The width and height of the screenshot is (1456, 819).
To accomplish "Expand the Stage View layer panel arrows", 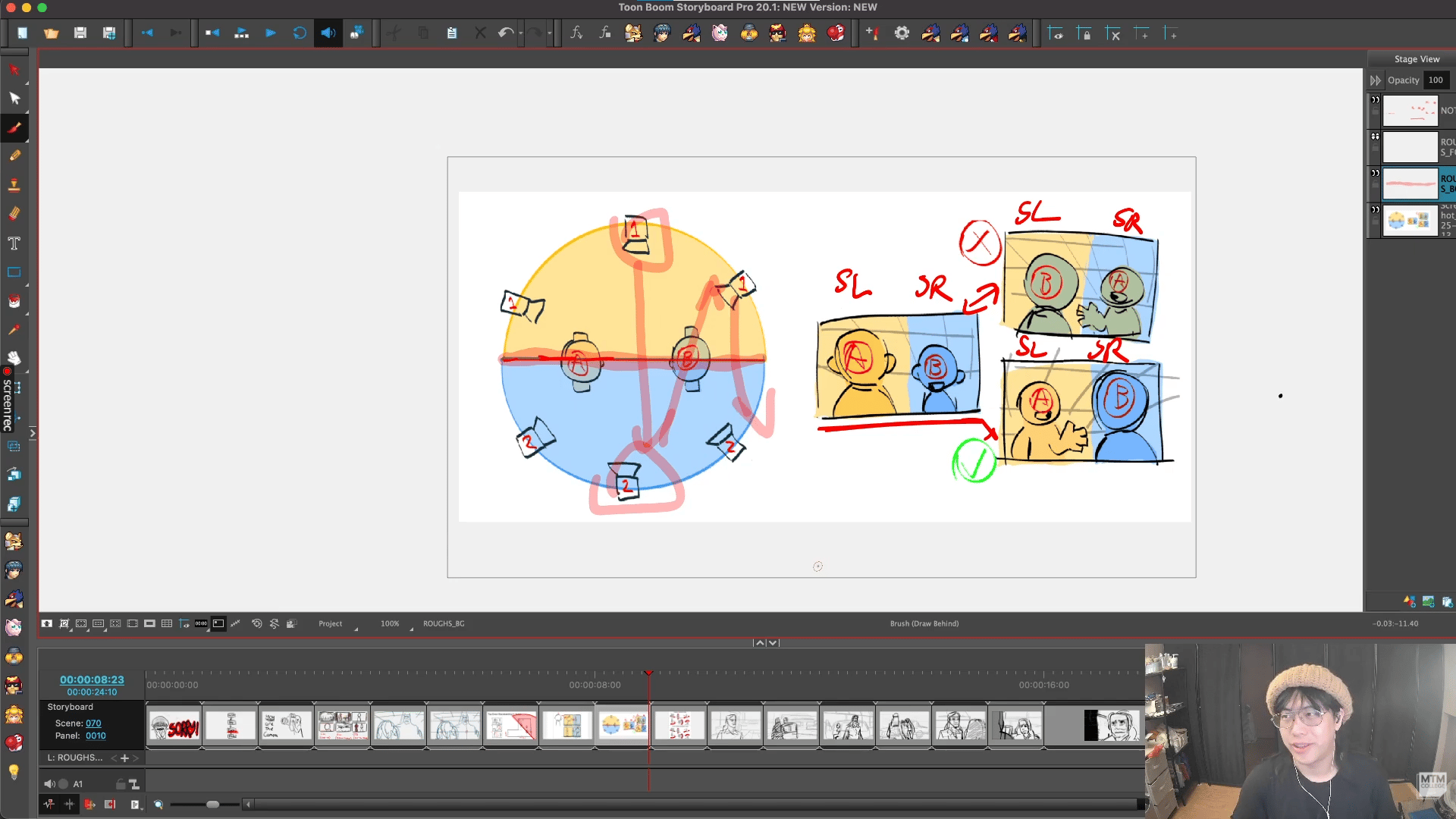I will point(1375,80).
